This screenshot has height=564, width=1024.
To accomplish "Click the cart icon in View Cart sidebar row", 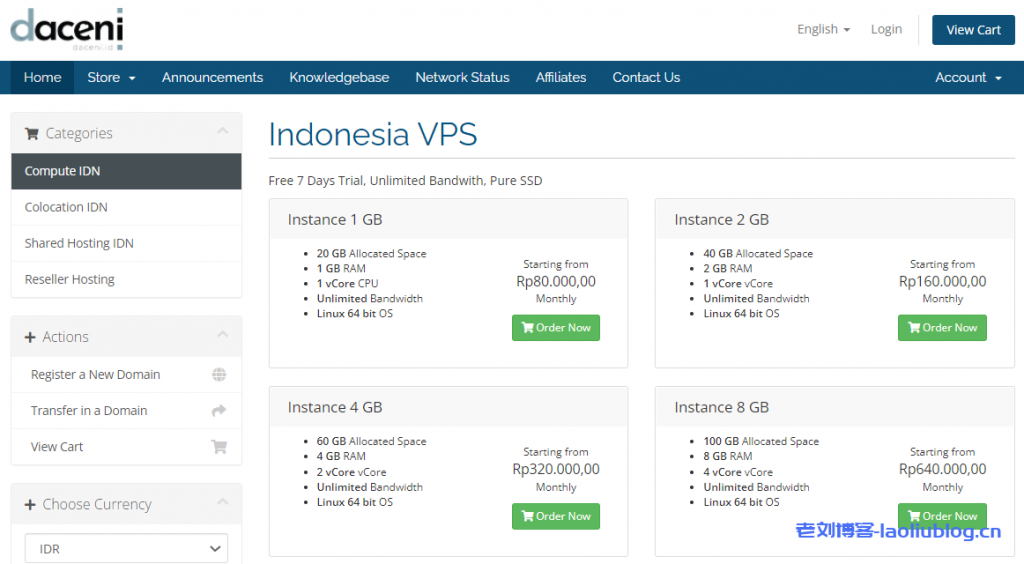I will [x=219, y=447].
